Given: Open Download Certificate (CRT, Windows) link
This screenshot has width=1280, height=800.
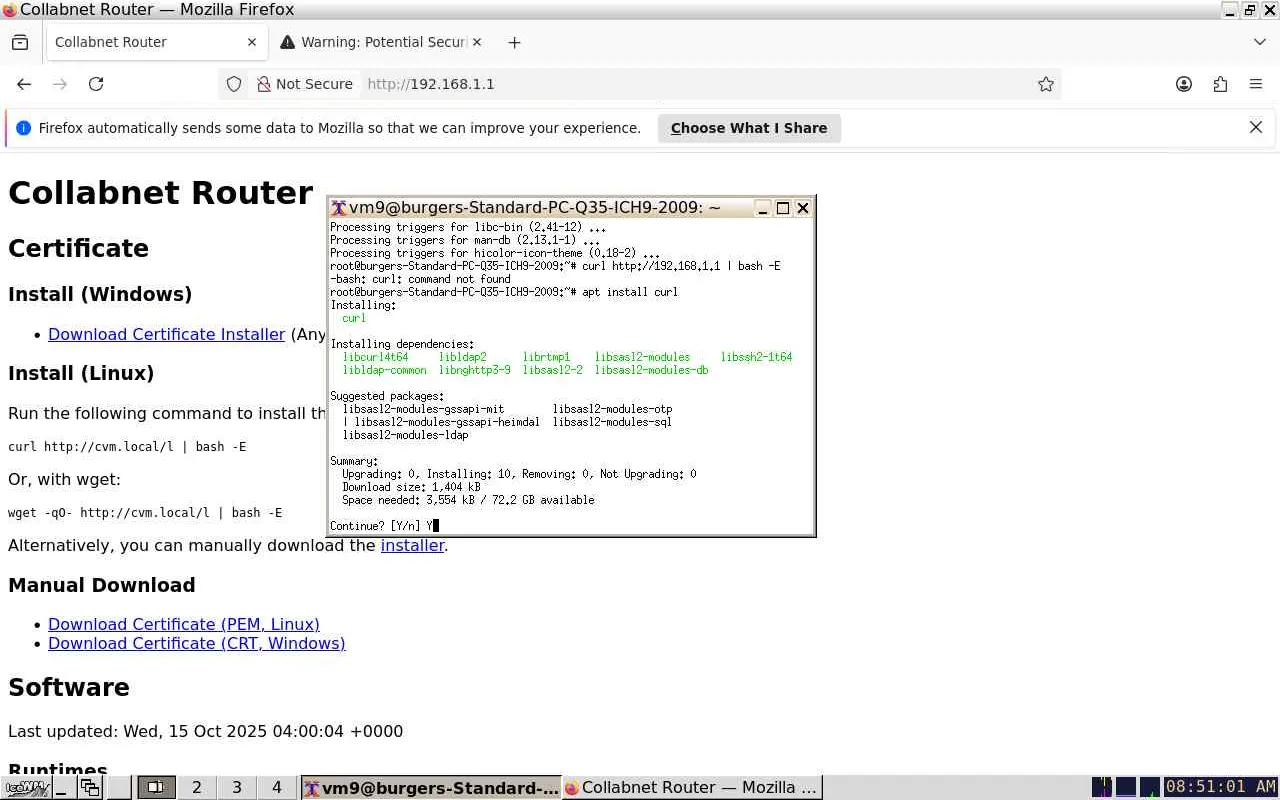Looking at the screenshot, I should pos(197,643).
